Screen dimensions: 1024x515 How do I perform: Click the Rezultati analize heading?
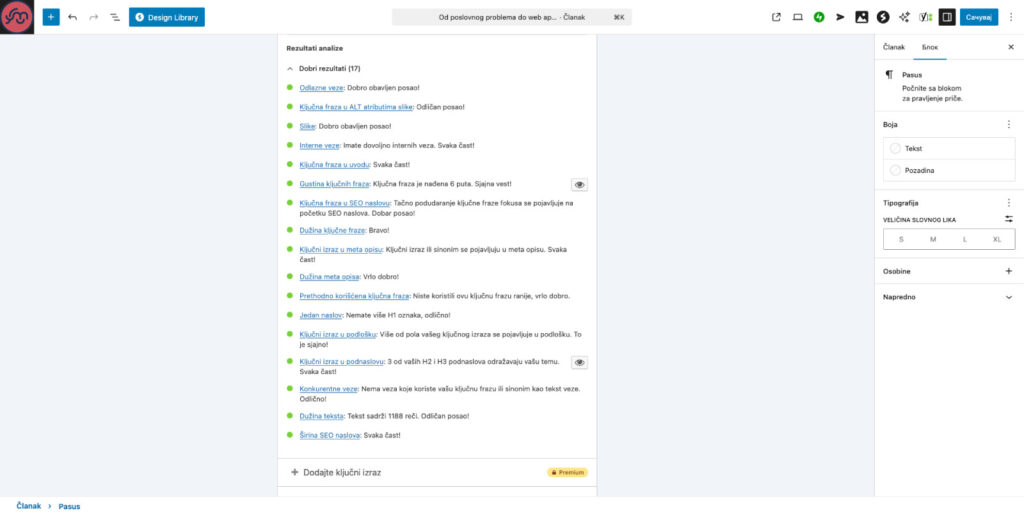click(x=315, y=48)
